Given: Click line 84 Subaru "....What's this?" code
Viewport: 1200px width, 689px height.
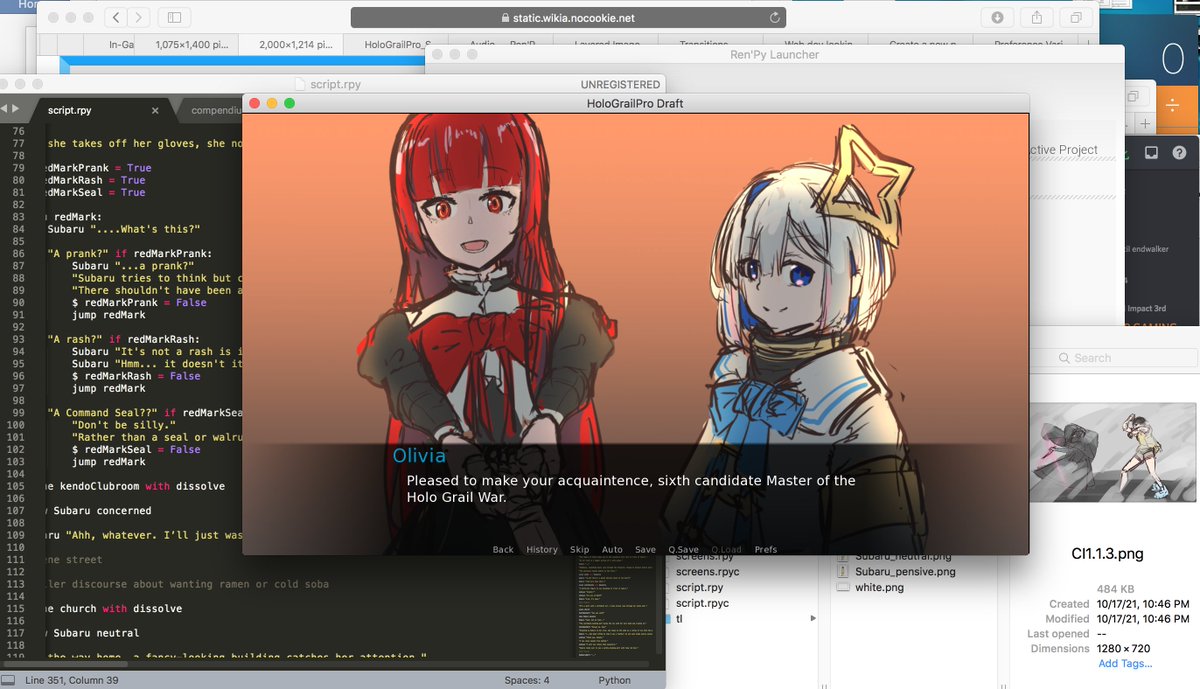Looking at the screenshot, I should click(124, 229).
